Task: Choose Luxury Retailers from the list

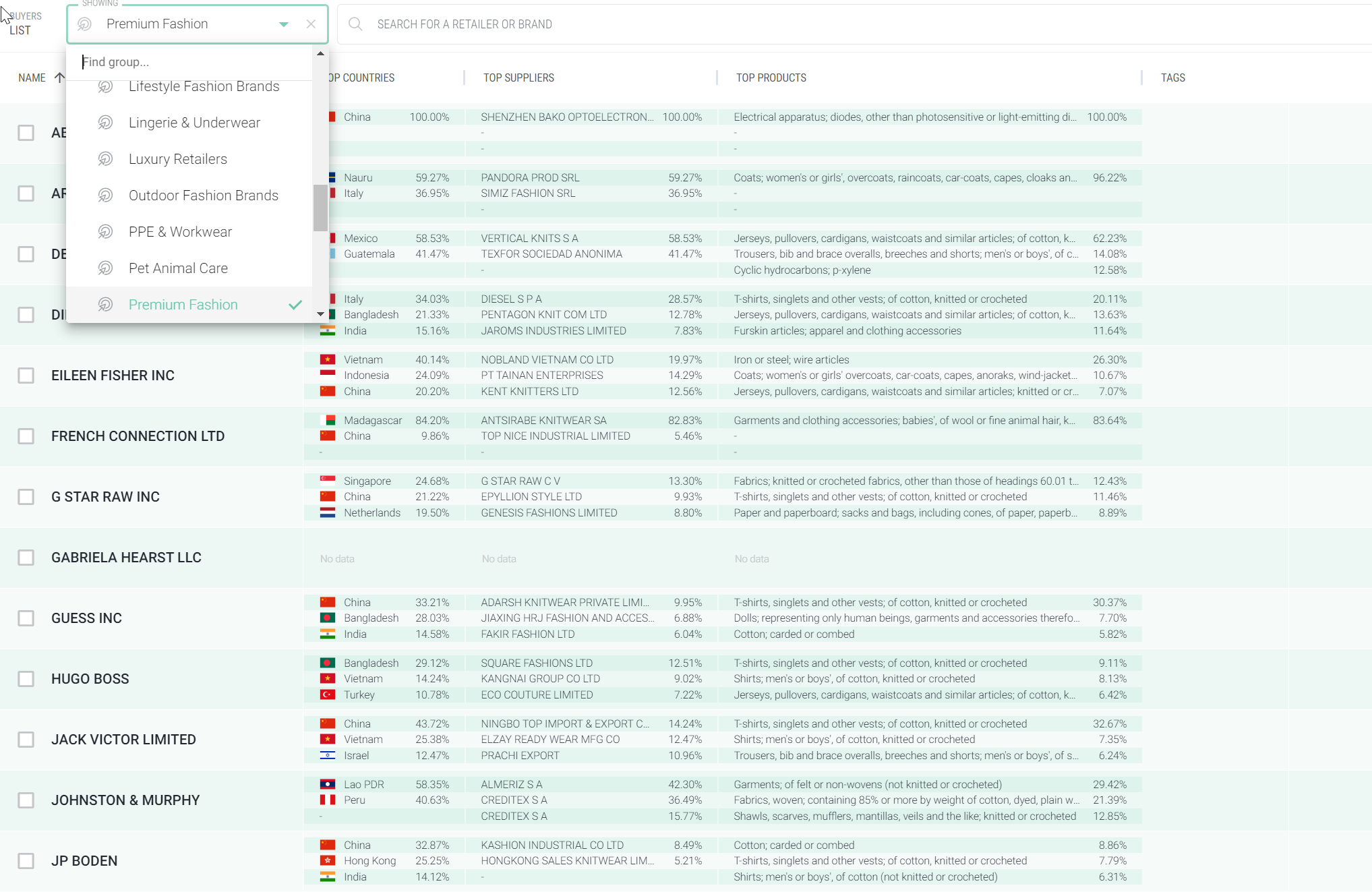Action: [x=189, y=159]
